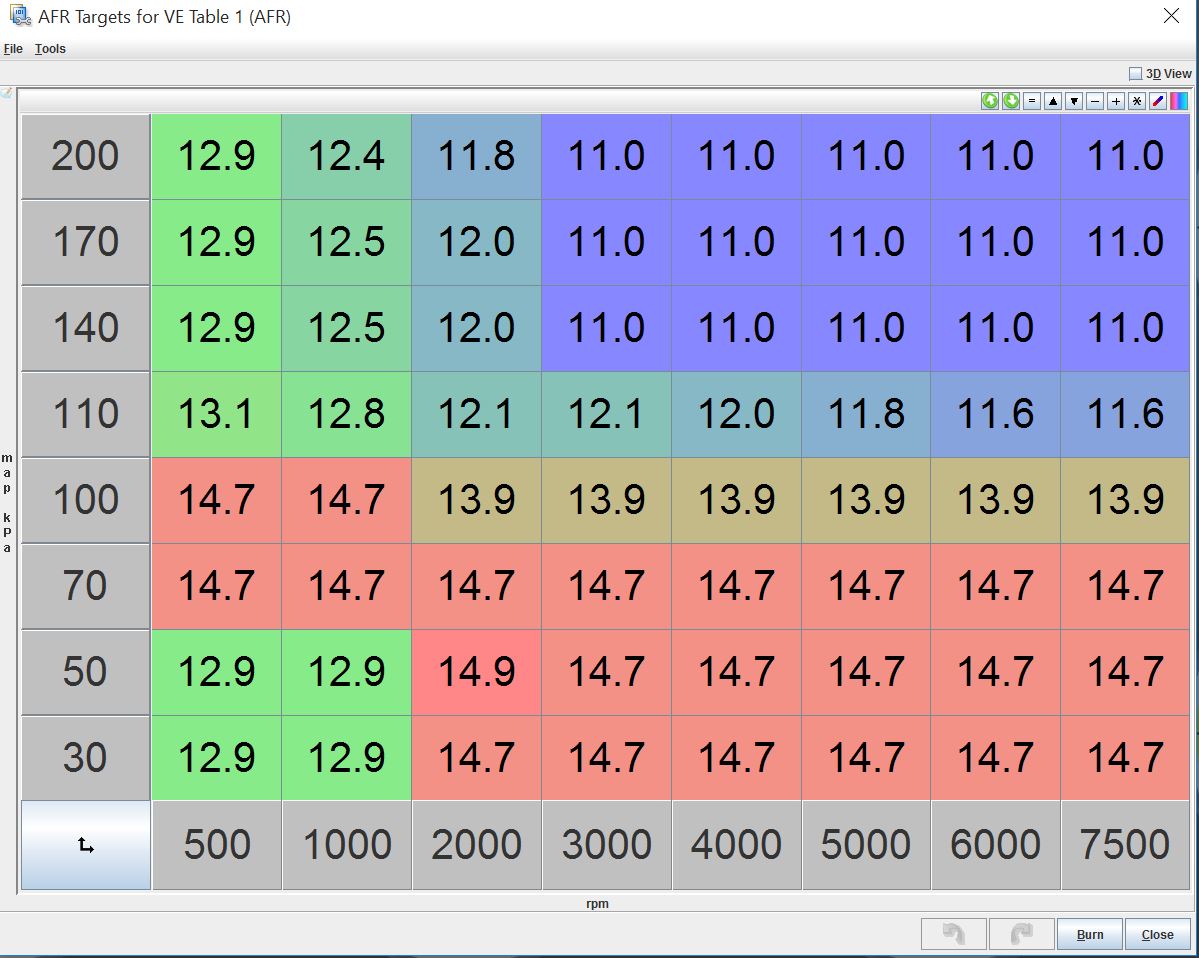Click the title bar application icon
1199x958 pixels.
coord(20,16)
